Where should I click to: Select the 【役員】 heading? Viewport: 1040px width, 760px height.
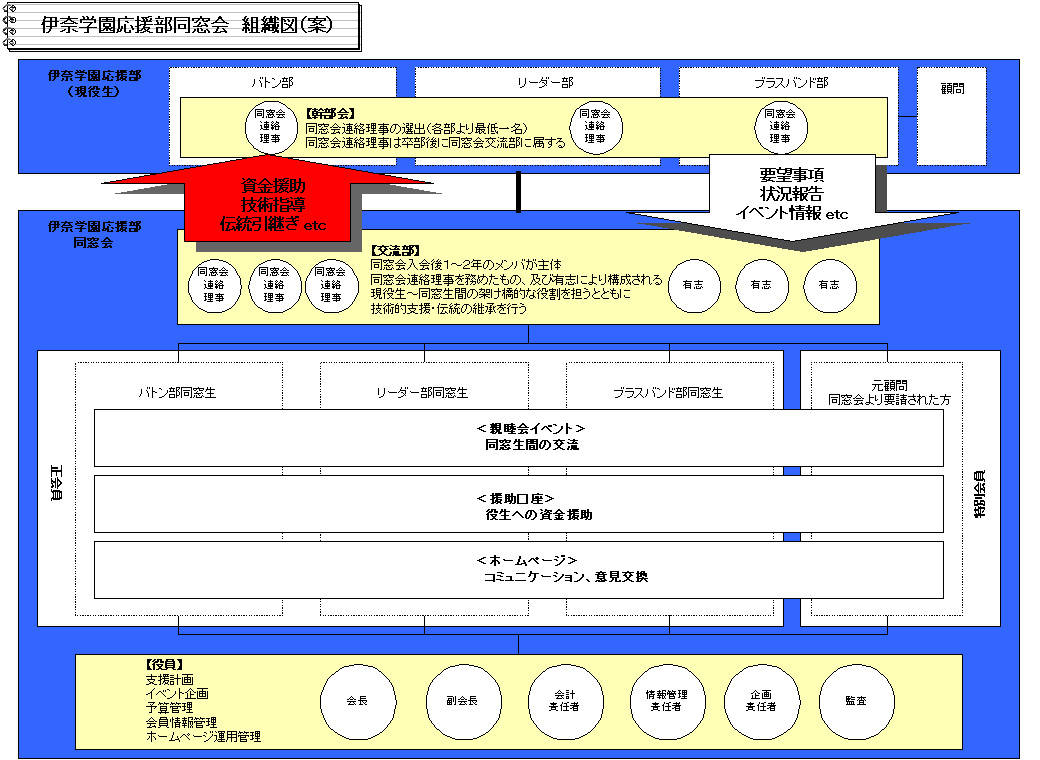(164, 665)
